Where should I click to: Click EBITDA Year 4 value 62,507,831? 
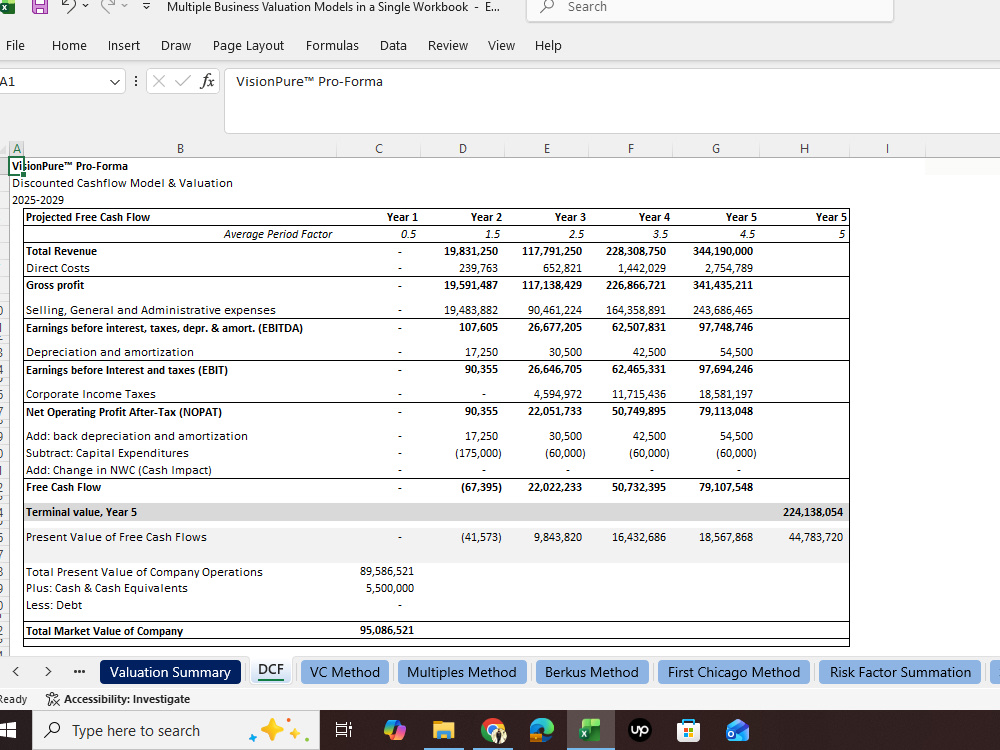(x=638, y=327)
